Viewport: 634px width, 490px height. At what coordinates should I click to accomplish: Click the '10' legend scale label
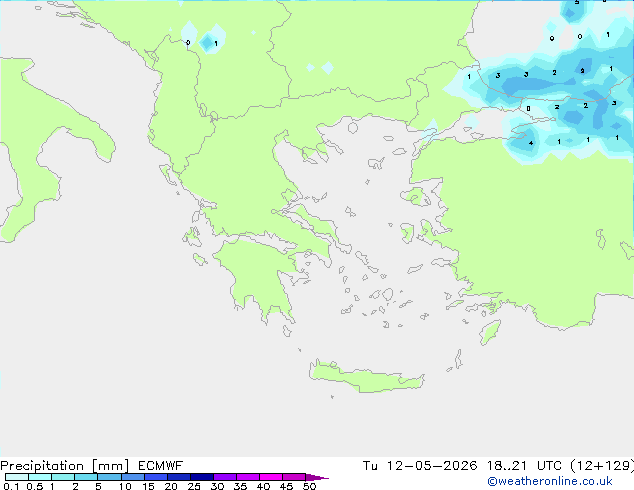(125, 486)
